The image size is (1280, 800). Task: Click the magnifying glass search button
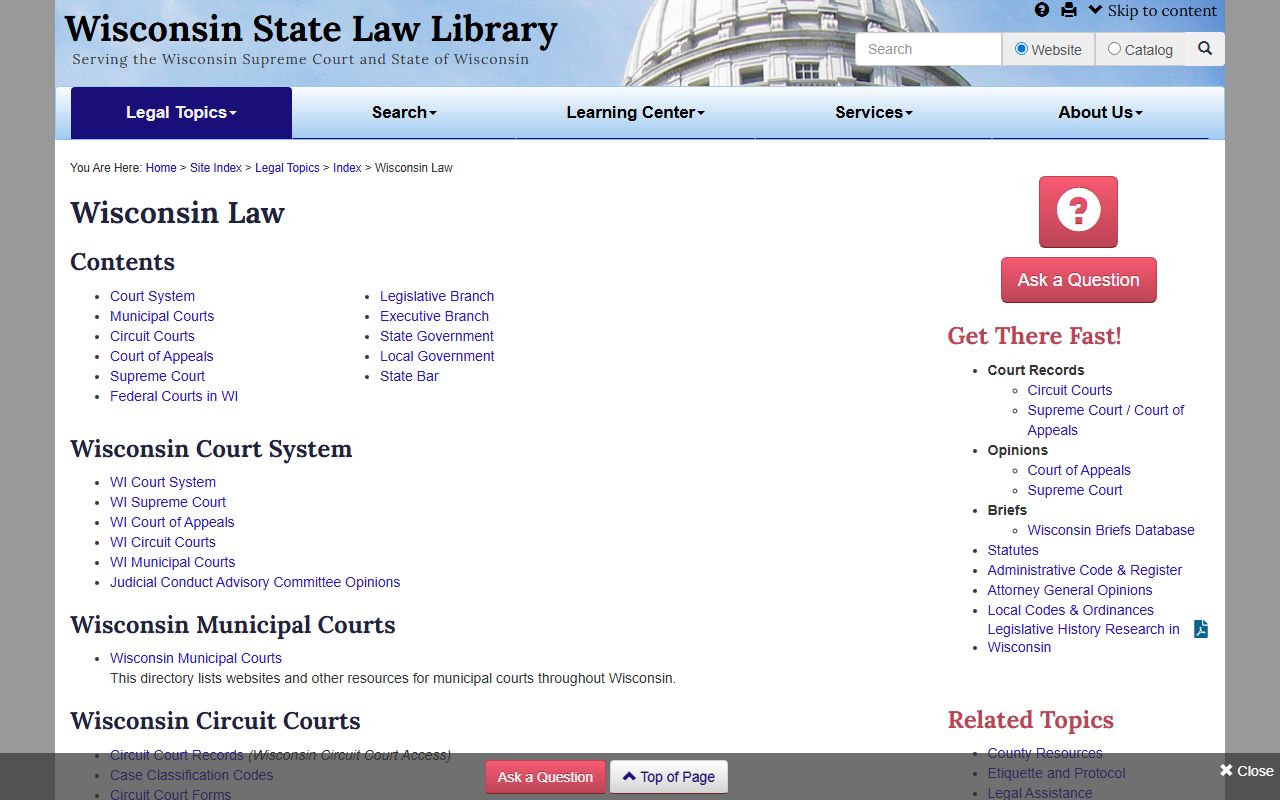(x=1205, y=48)
